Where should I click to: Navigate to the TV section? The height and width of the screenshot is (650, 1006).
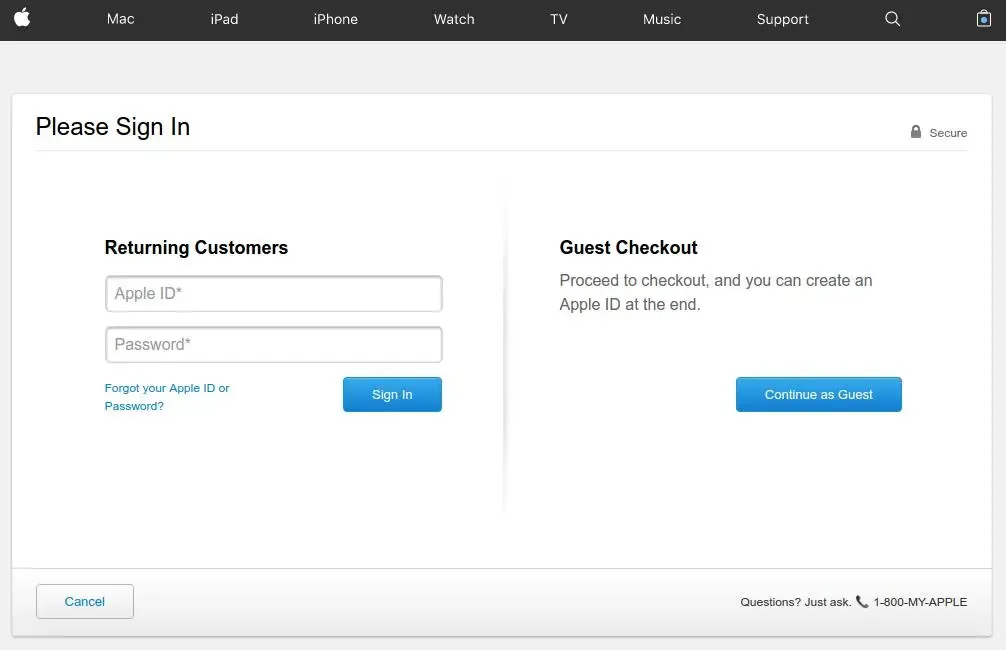pos(559,19)
